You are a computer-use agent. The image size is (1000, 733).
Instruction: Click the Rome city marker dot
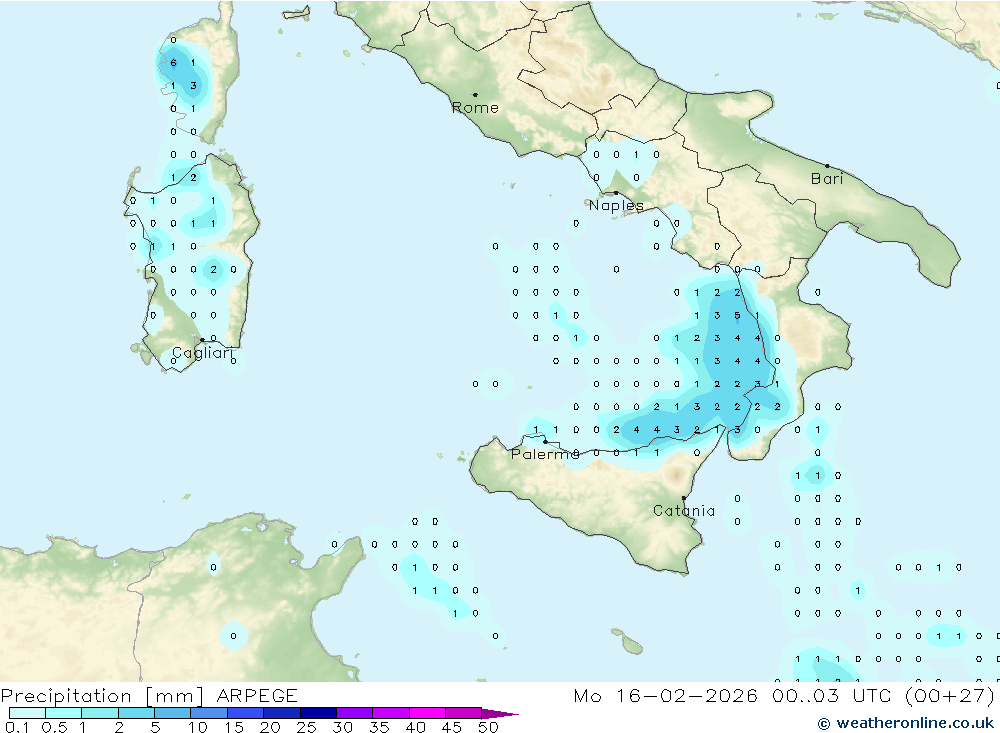[475, 95]
